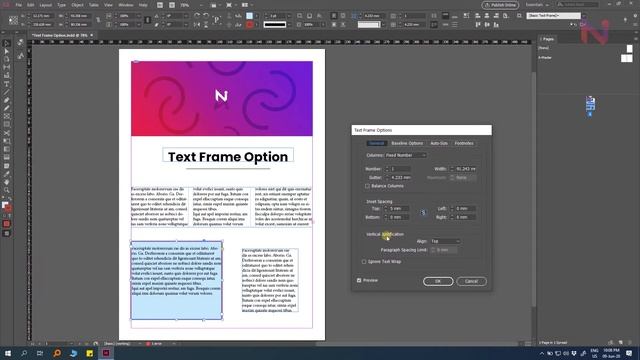Select the page thumbnail in Pages panel
The image size is (640, 360).
590,104
